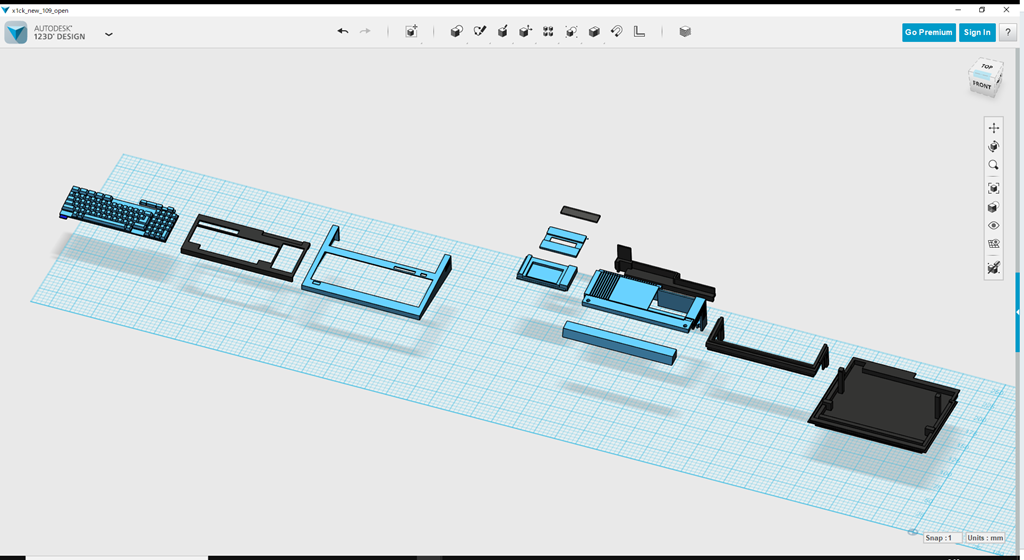Open the Material cube tool
The height and width of the screenshot is (560, 1024).
(685, 32)
